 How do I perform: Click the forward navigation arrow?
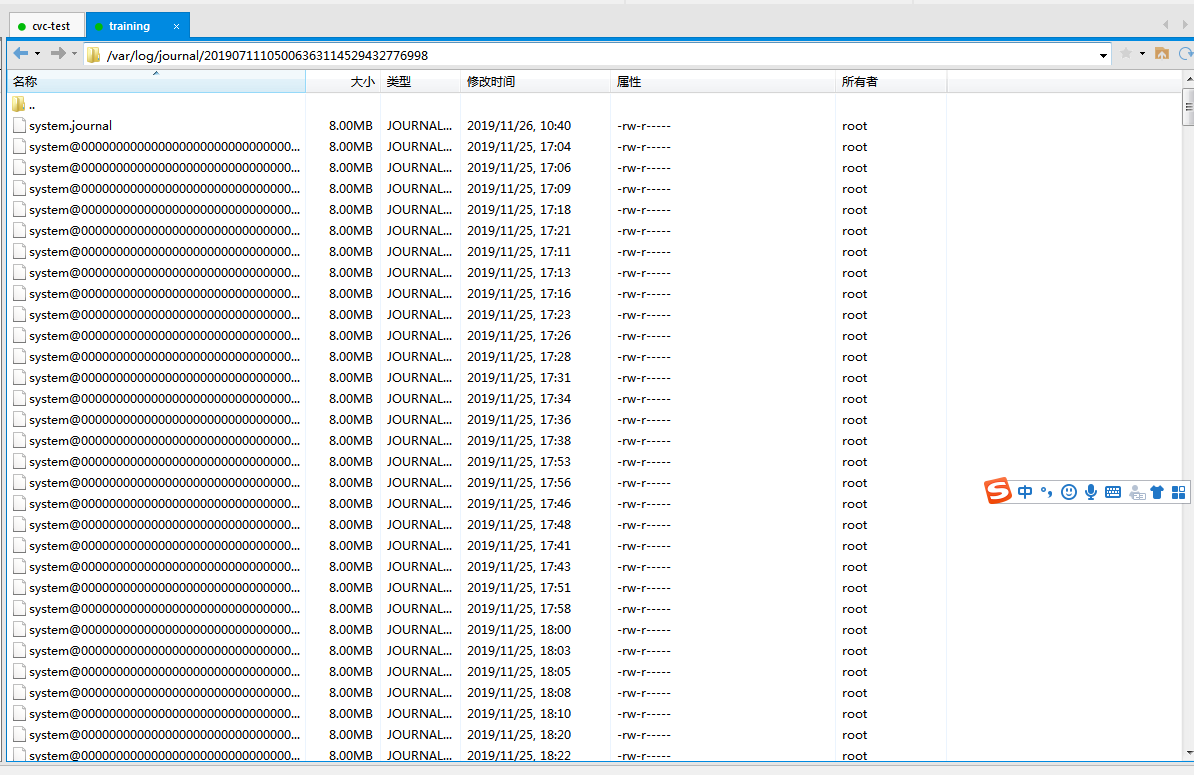pyautogui.click(x=58, y=55)
